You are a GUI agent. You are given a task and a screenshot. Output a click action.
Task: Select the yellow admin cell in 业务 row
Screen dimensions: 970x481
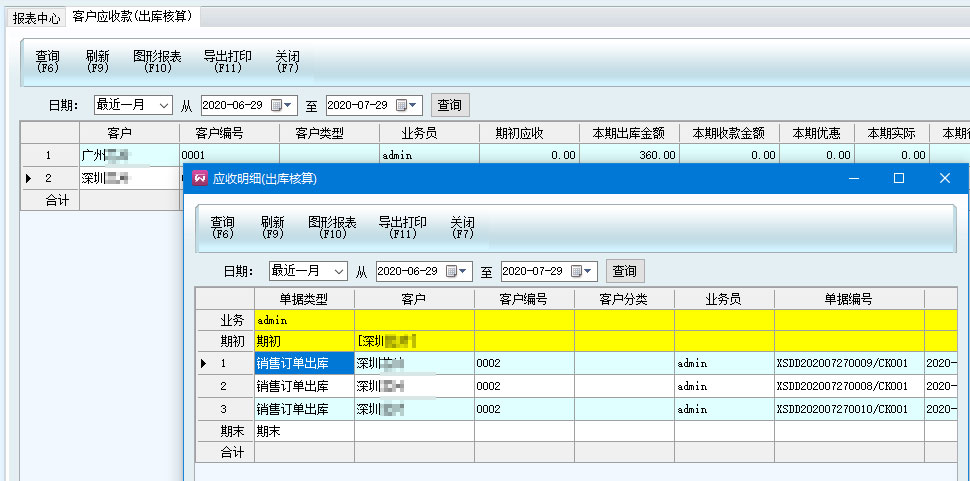(304, 320)
